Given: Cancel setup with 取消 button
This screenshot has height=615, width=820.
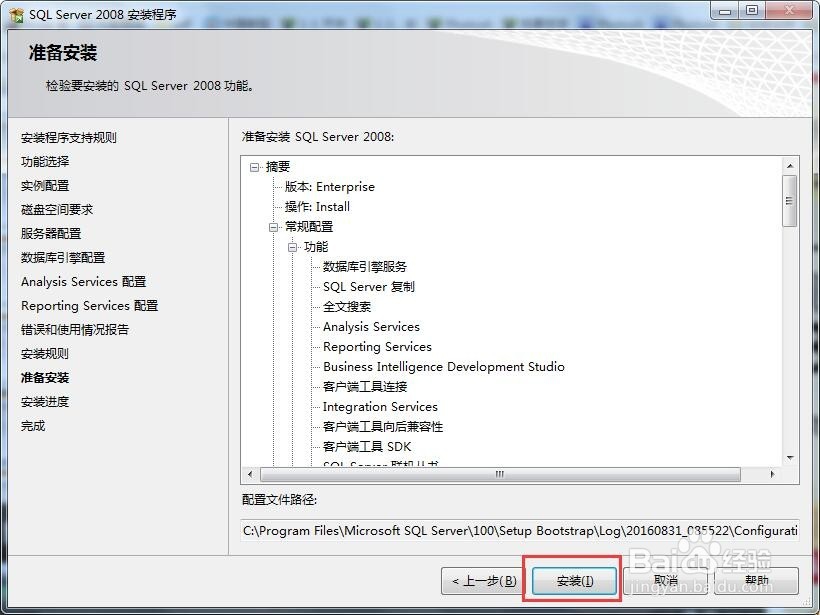Looking at the screenshot, I should click(666, 580).
